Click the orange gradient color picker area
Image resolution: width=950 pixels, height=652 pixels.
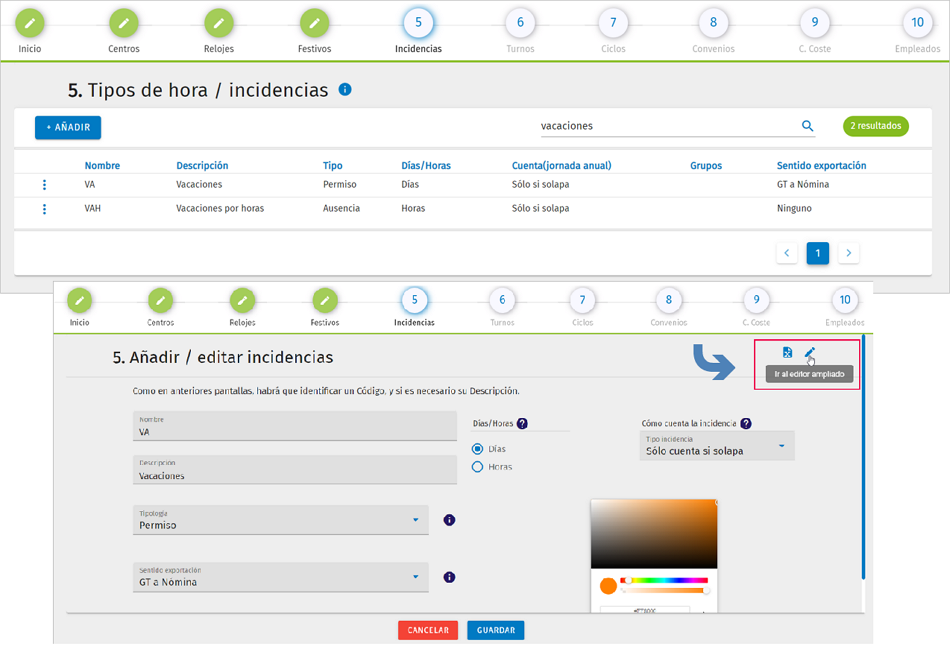click(654, 534)
